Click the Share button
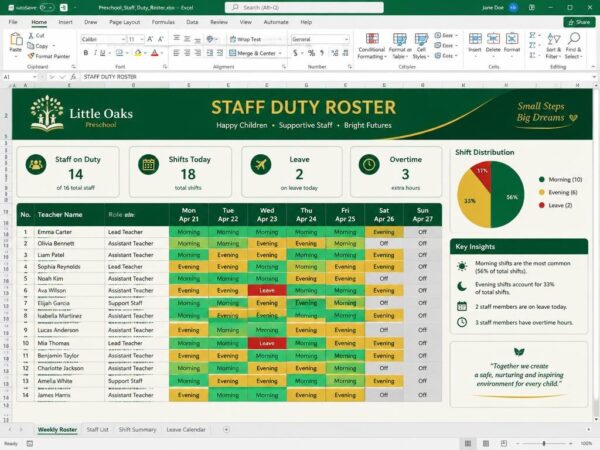The height and width of the screenshot is (450, 600). coord(579,22)
